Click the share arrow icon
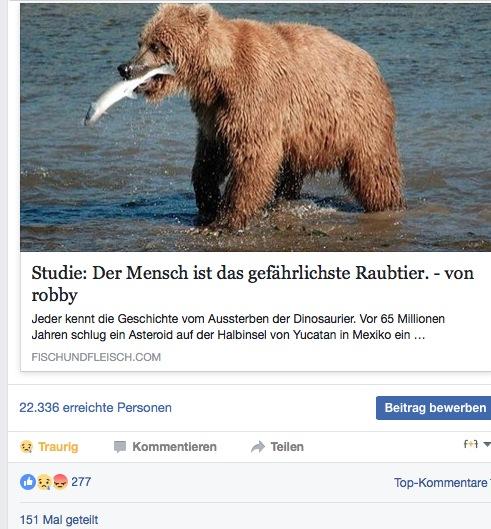491x529 pixels. [258, 447]
